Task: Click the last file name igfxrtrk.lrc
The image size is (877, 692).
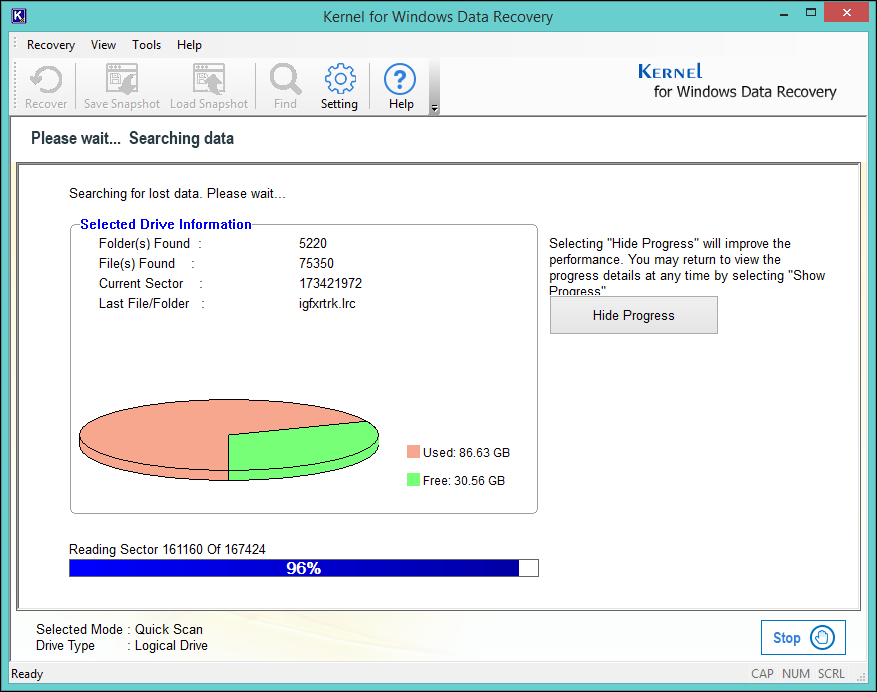Action: point(327,304)
